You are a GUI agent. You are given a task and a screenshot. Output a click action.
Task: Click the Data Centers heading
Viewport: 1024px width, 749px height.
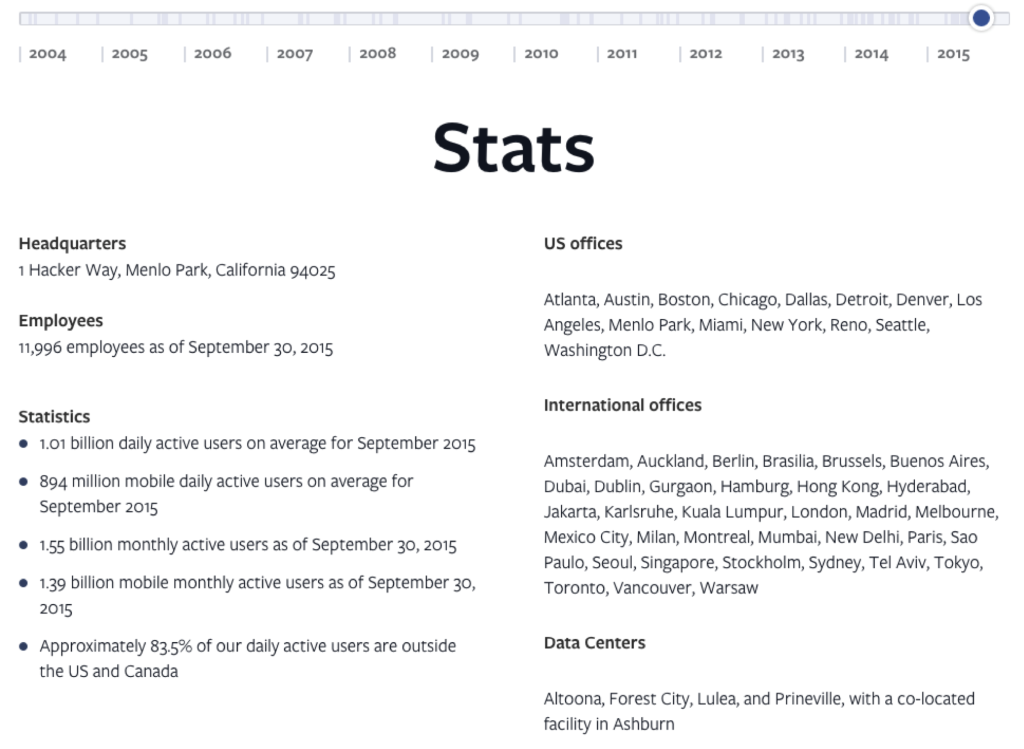coord(594,643)
